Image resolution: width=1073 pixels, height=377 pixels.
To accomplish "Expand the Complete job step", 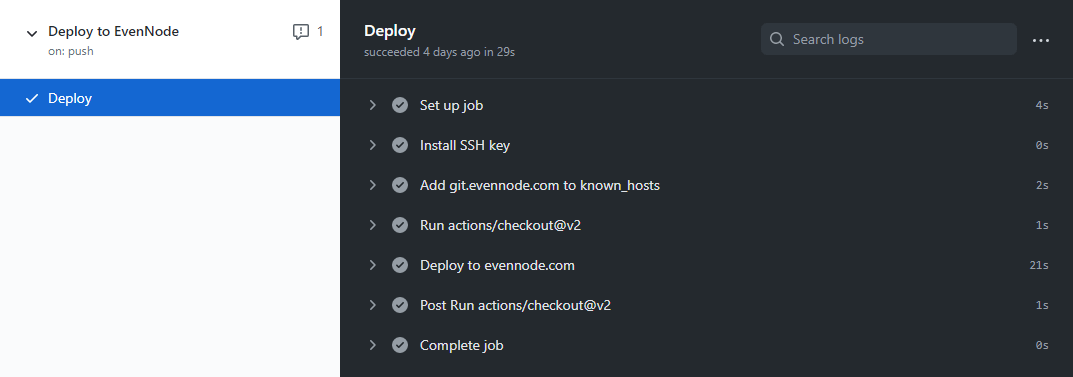I will click(x=372, y=345).
